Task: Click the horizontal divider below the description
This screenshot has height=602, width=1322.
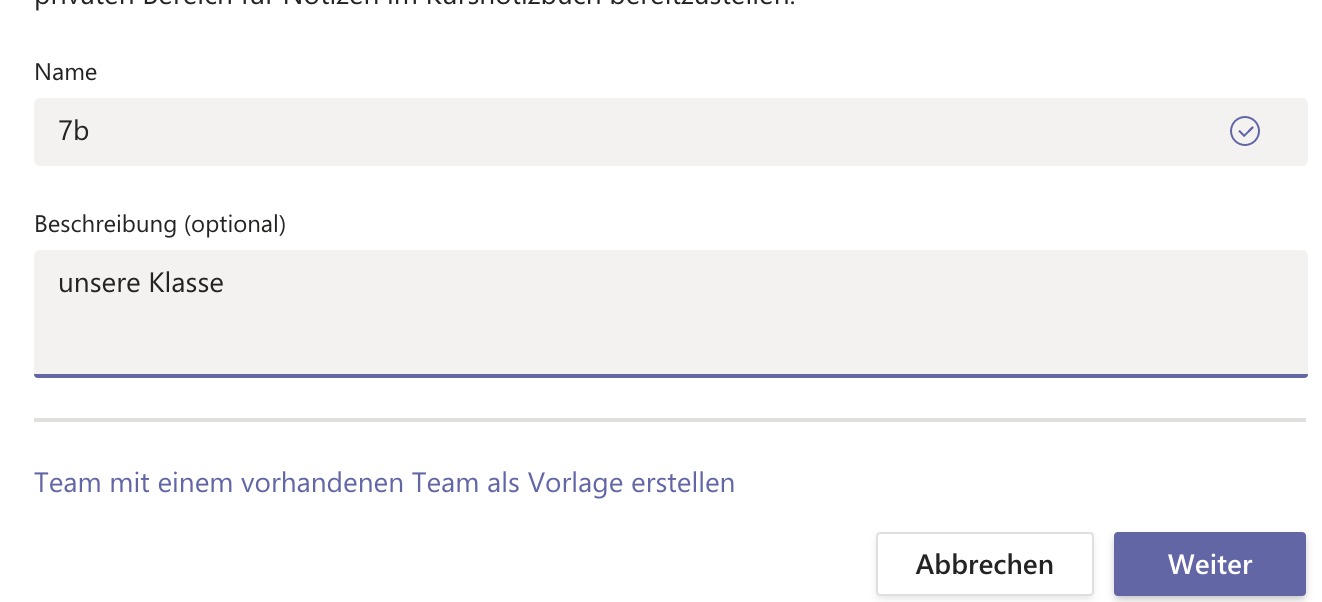Action: (x=670, y=420)
